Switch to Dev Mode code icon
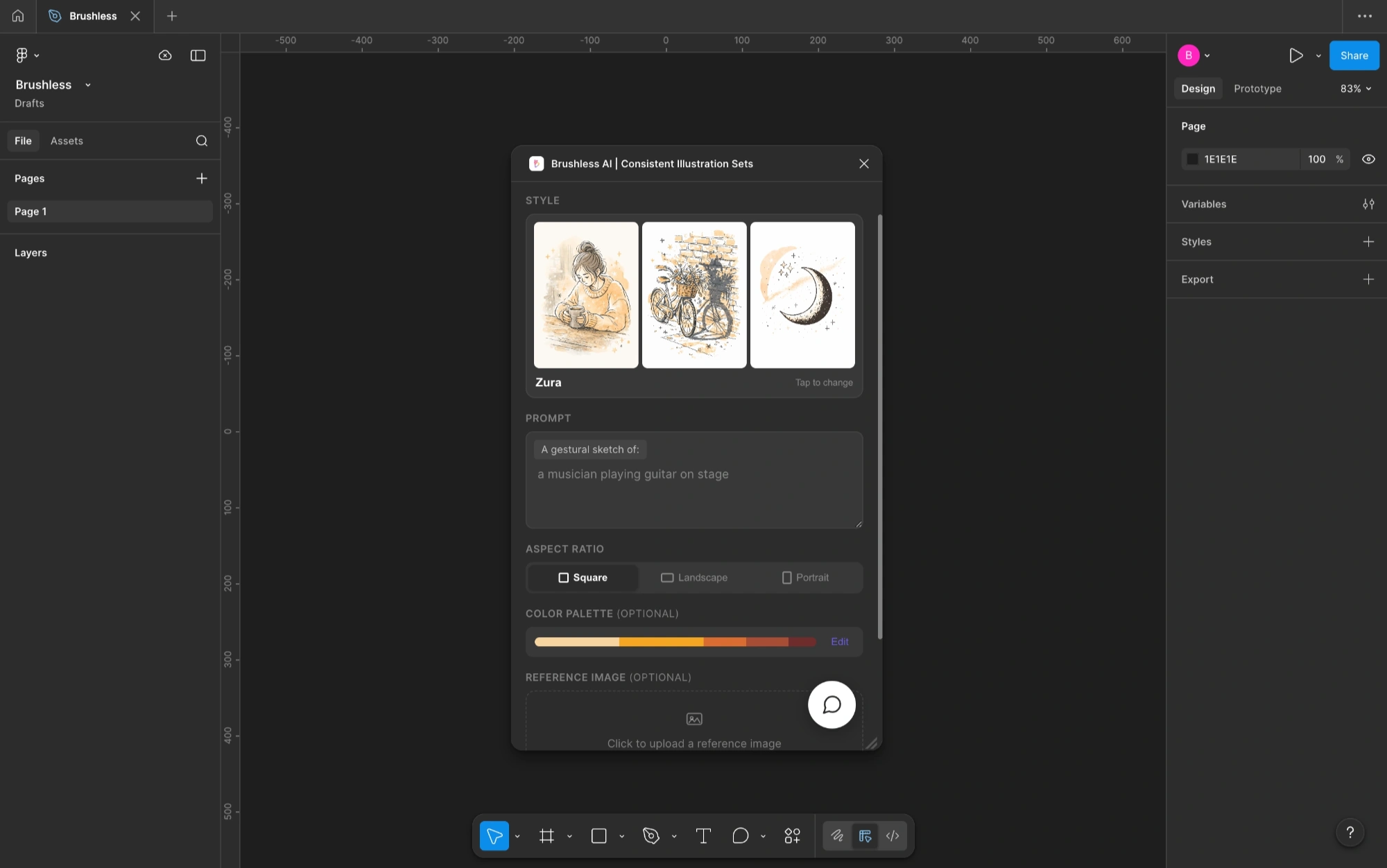The width and height of the screenshot is (1387, 868). 893,835
